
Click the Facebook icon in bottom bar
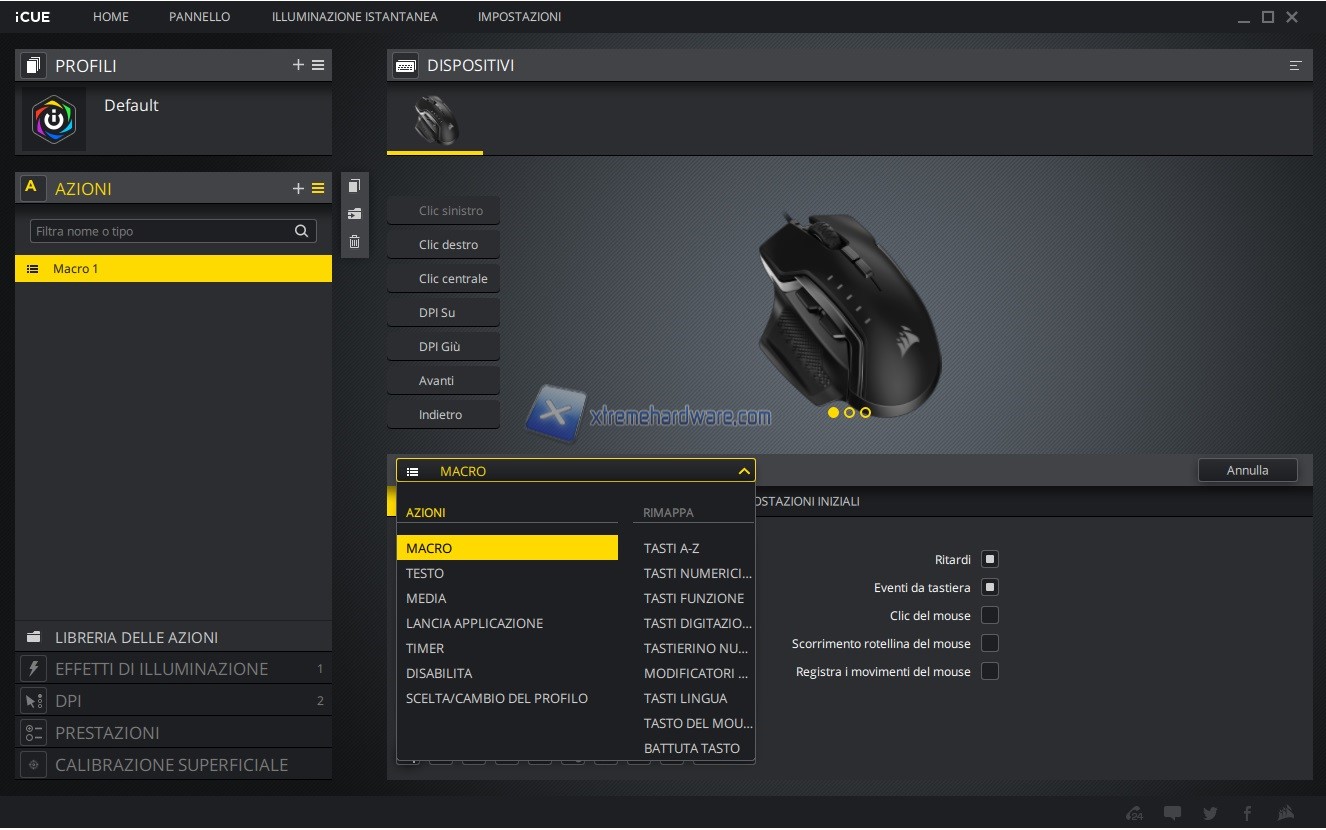(1247, 813)
